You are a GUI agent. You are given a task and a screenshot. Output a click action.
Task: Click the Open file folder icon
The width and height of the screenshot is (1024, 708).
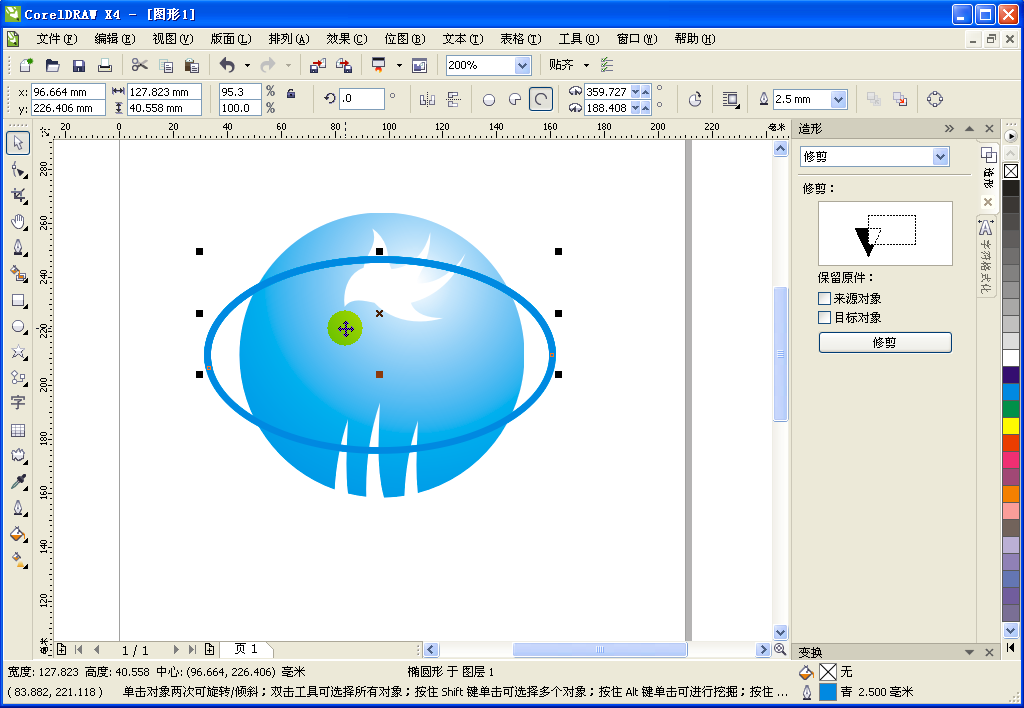pos(52,65)
